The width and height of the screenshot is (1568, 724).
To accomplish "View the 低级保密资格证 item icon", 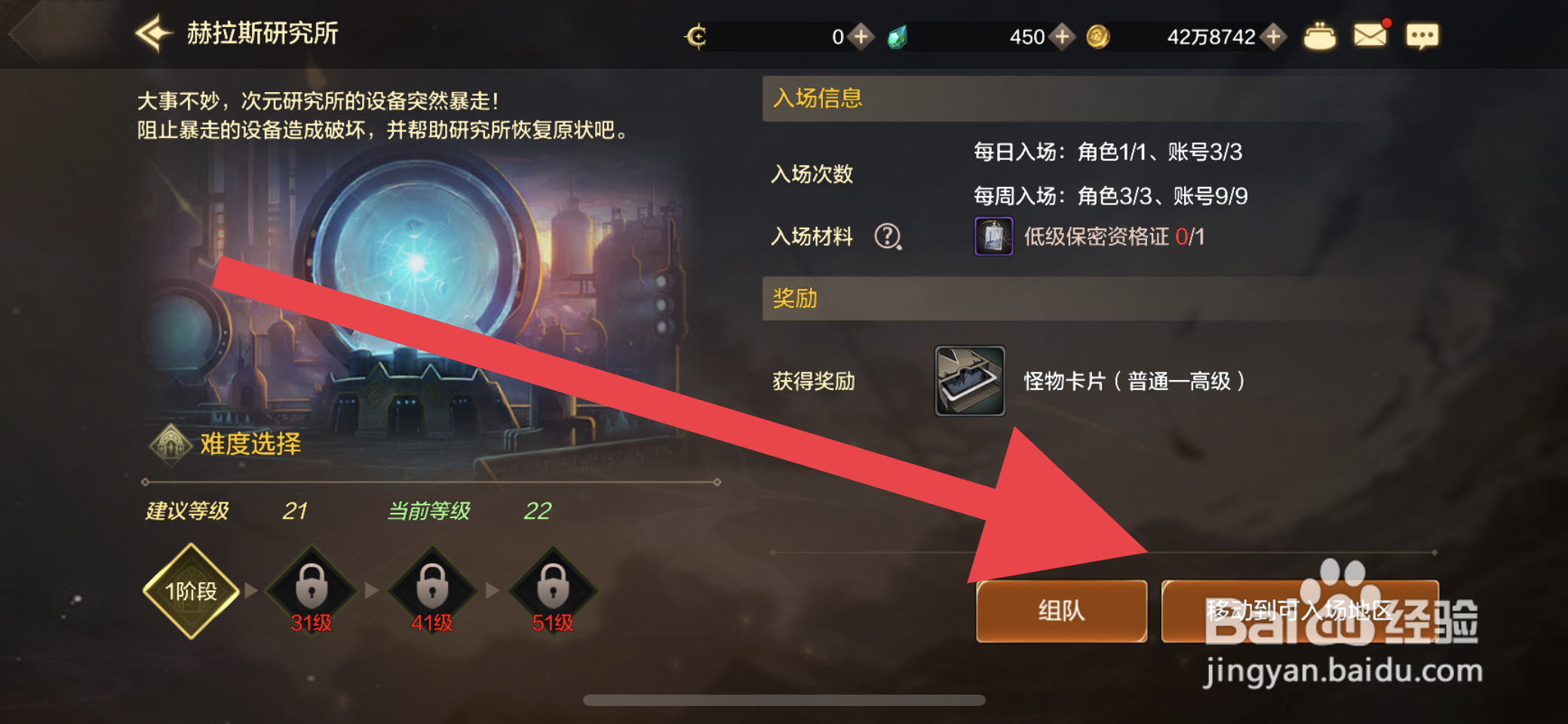I will pyautogui.click(x=993, y=237).
